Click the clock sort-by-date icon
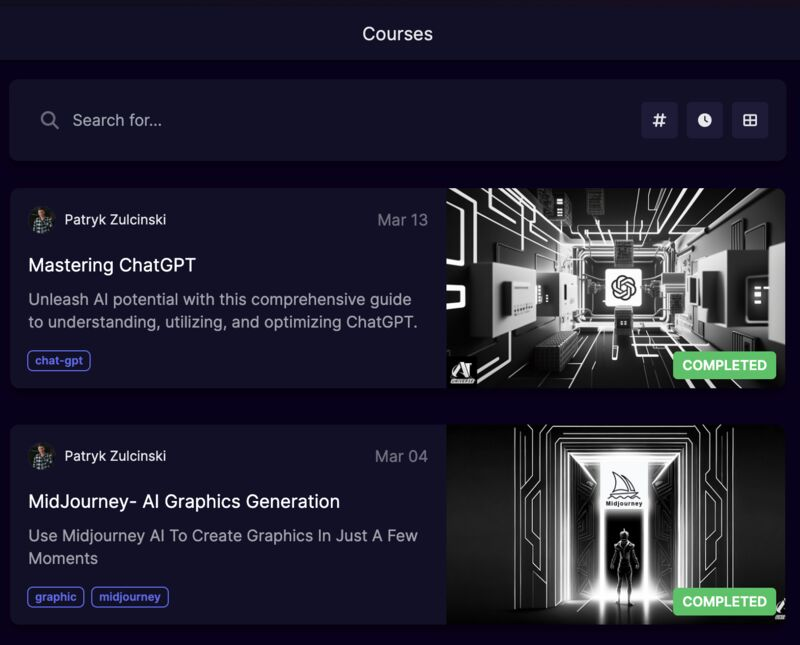The height and width of the screenshot is (645, 800). point(705,120)
